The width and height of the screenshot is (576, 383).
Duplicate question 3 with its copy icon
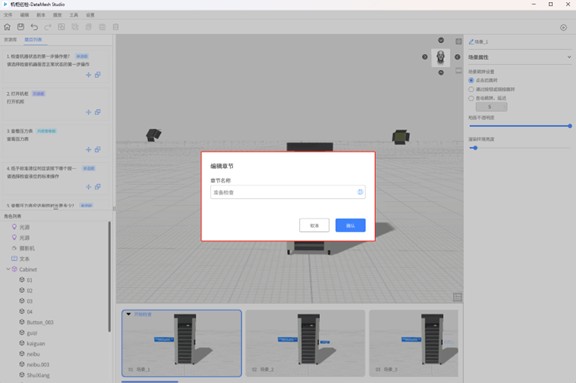(98, 149)
